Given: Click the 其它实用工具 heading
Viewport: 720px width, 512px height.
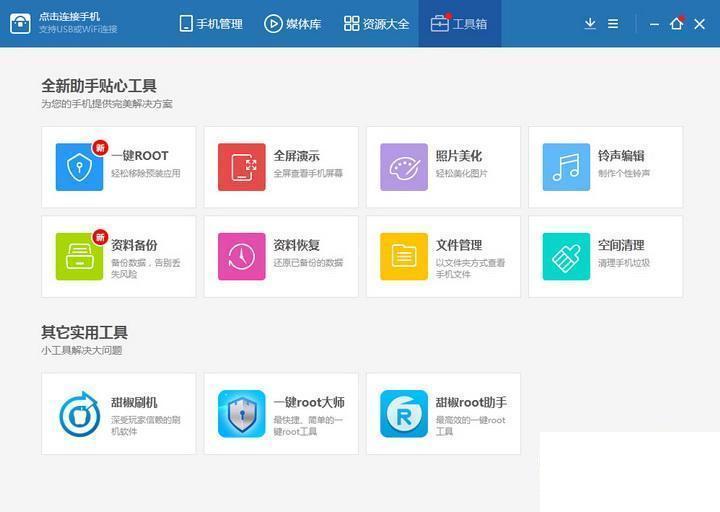Looking at the screenshot, I should point(84,332).
